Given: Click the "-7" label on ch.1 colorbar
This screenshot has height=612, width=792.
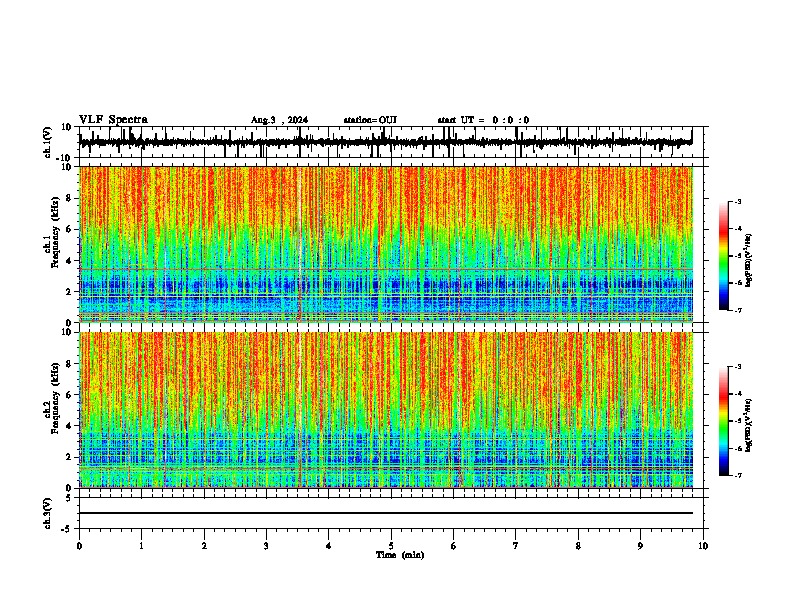Looking at the screenshot, I should pyautogui.click(x=737, y=310).
